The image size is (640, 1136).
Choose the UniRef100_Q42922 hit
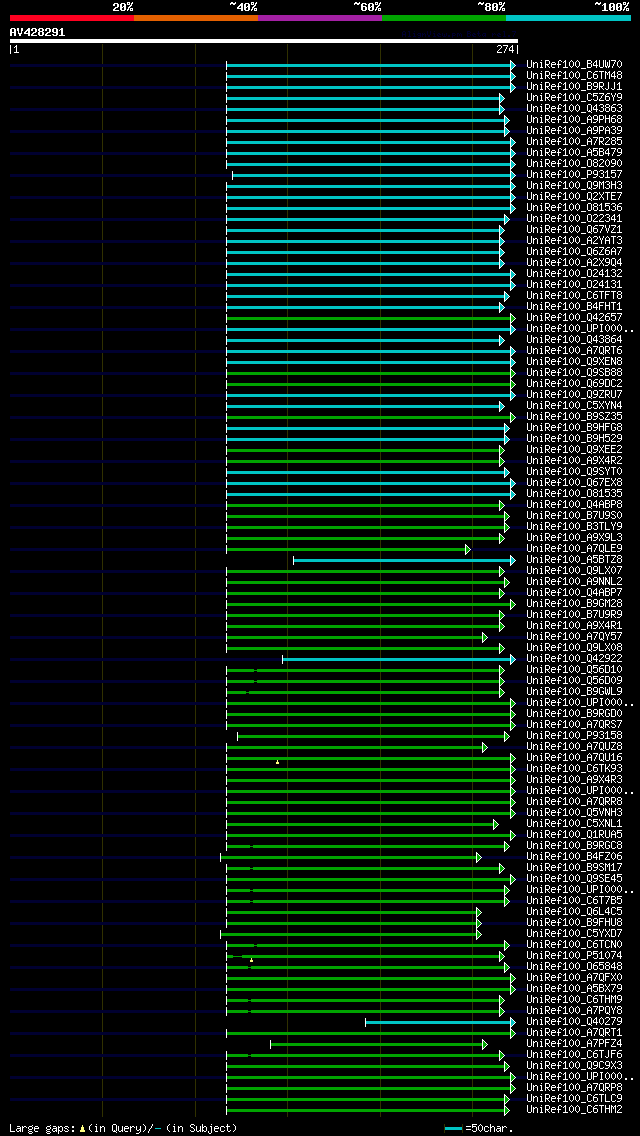[x=574, y=659]
